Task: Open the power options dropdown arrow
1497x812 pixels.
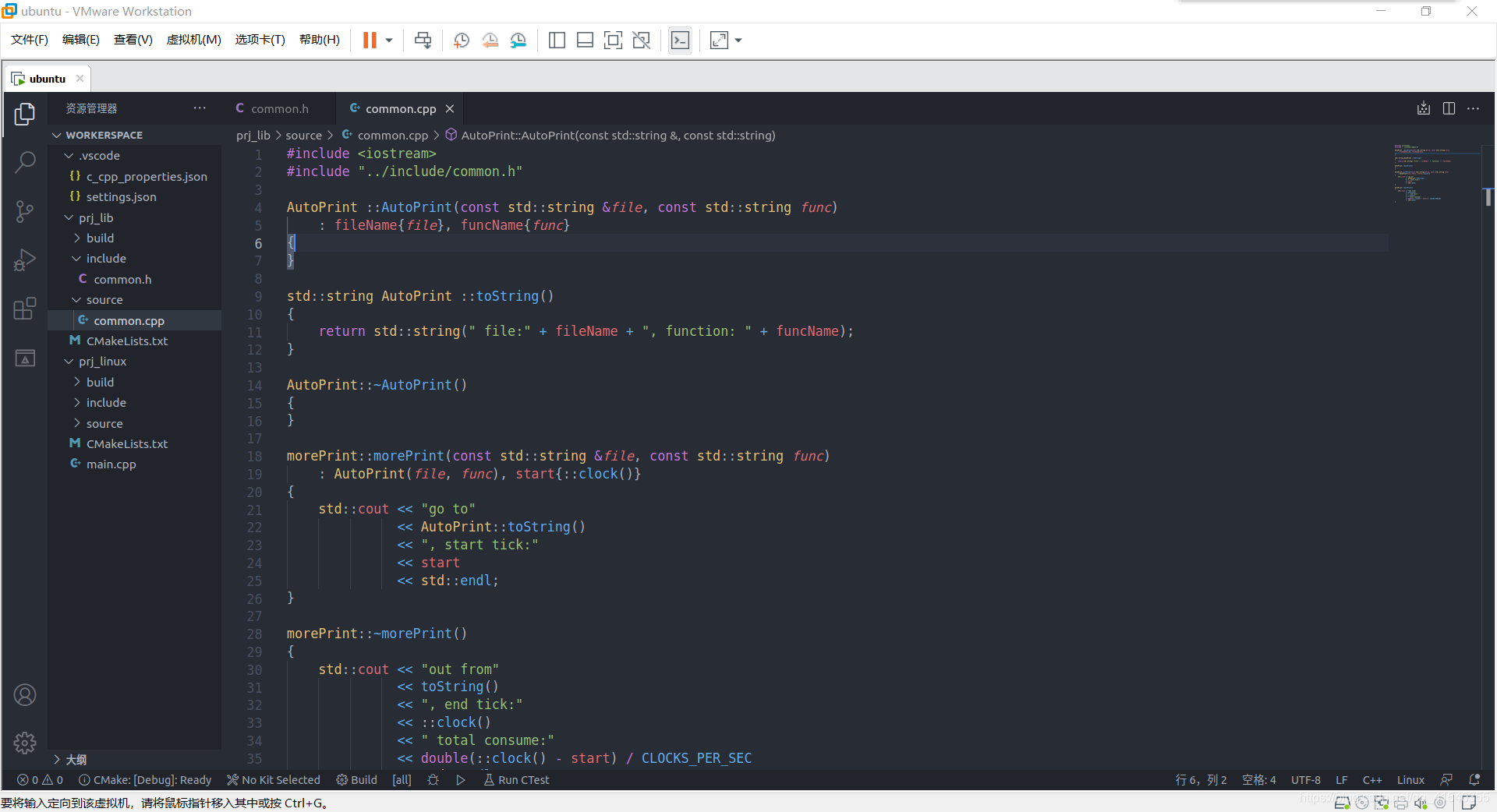Action: tap(389, 41)
